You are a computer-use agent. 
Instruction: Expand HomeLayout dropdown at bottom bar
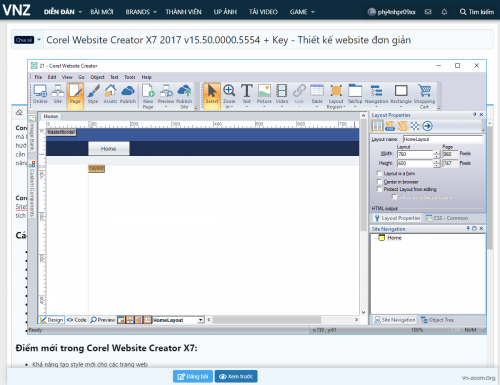[201, 320]
